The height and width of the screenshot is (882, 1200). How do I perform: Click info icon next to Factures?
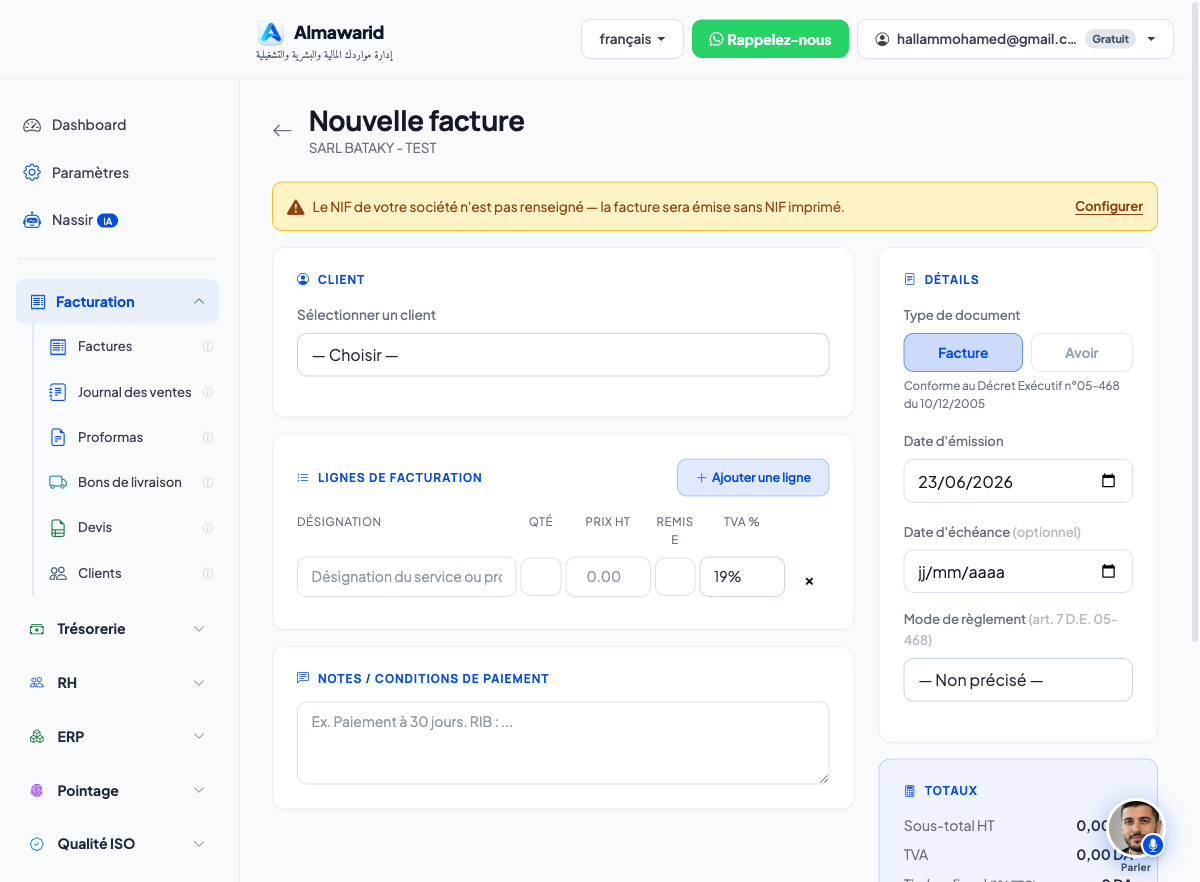208,347
